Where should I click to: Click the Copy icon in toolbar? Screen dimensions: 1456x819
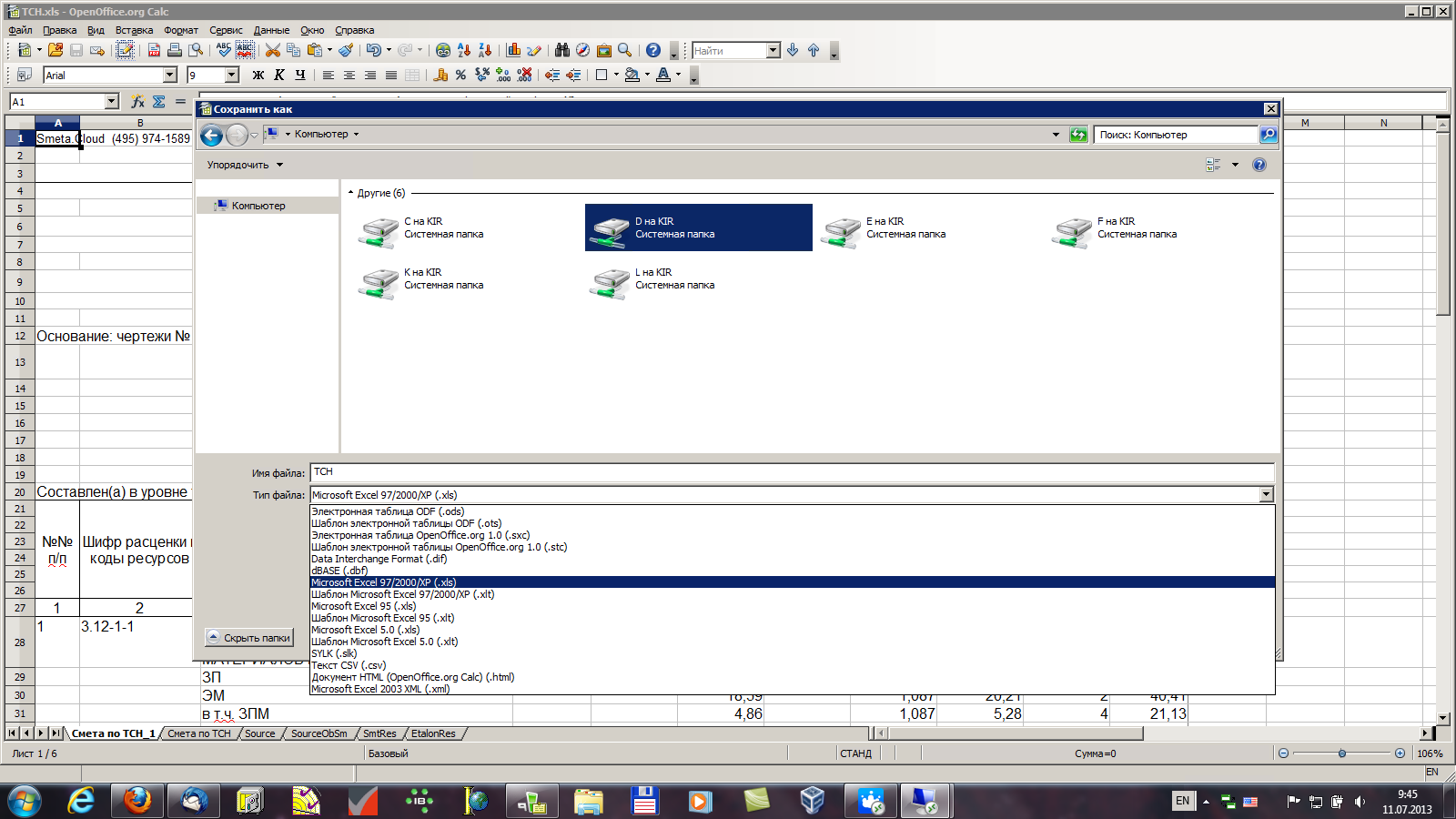click(x=293, y=50)
